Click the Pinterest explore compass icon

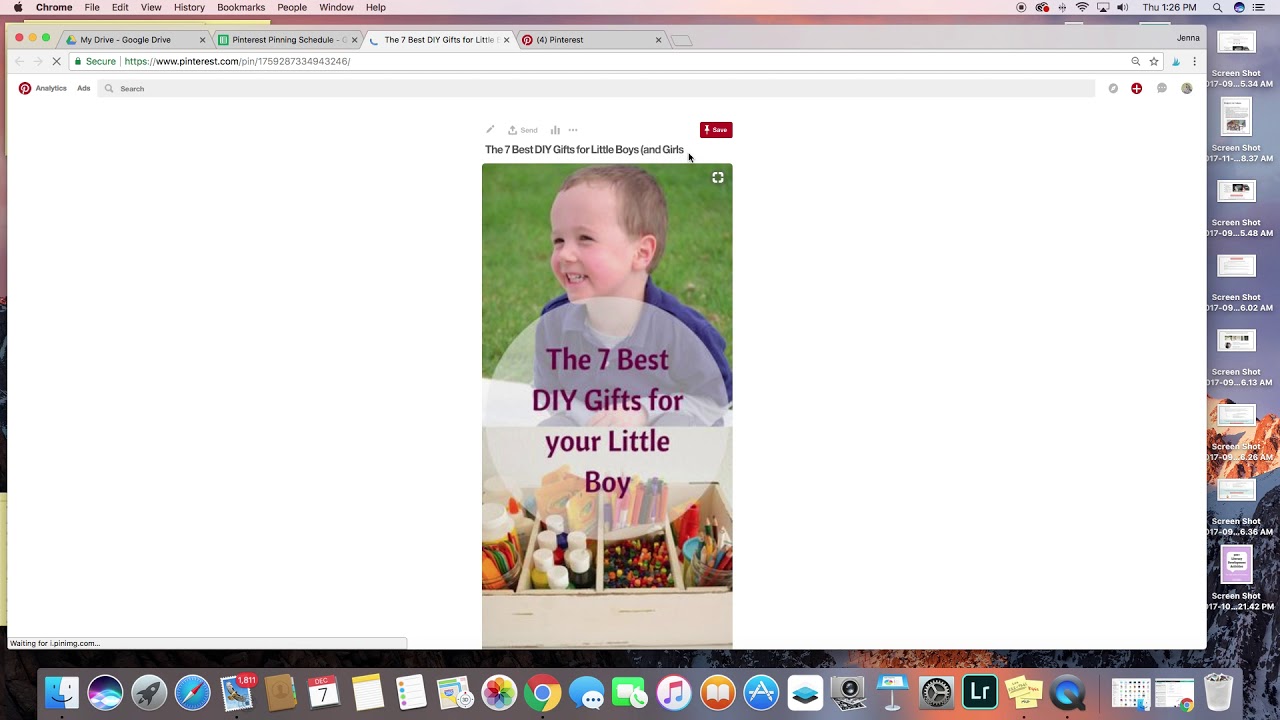[1113, 88]
